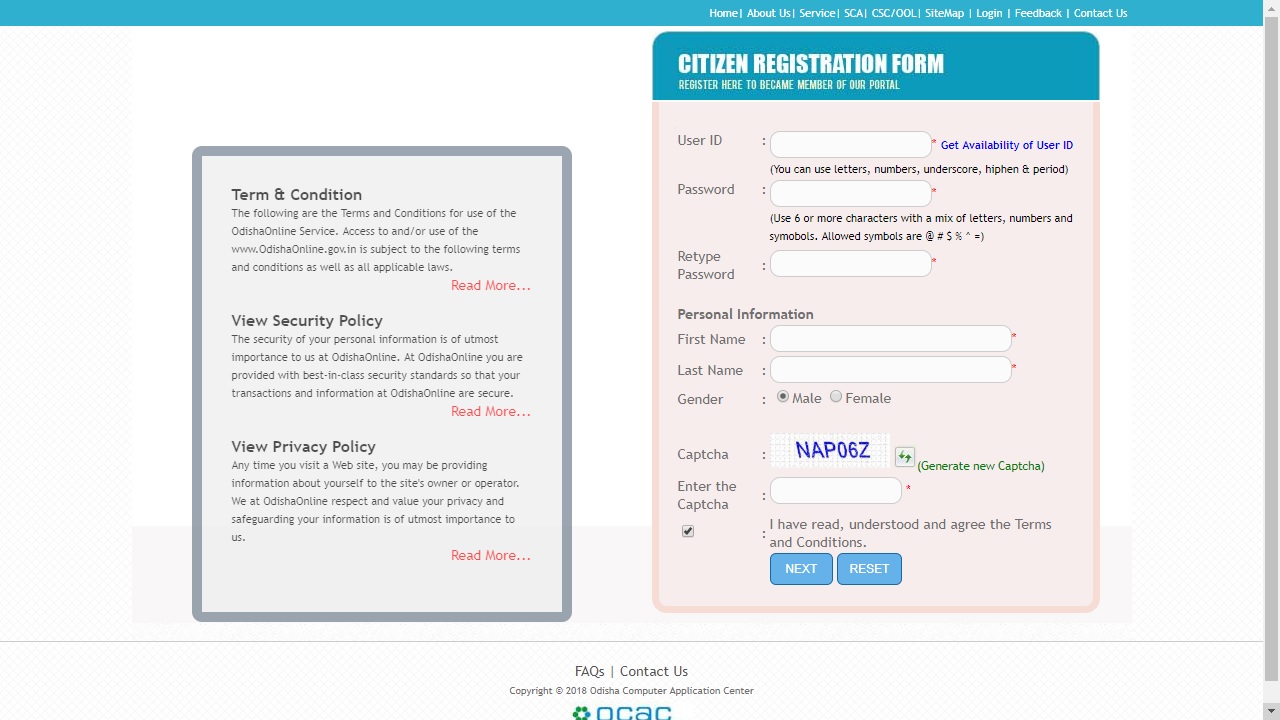
Task: Click Get Availability of User ID link
Action: (1006, 145)
